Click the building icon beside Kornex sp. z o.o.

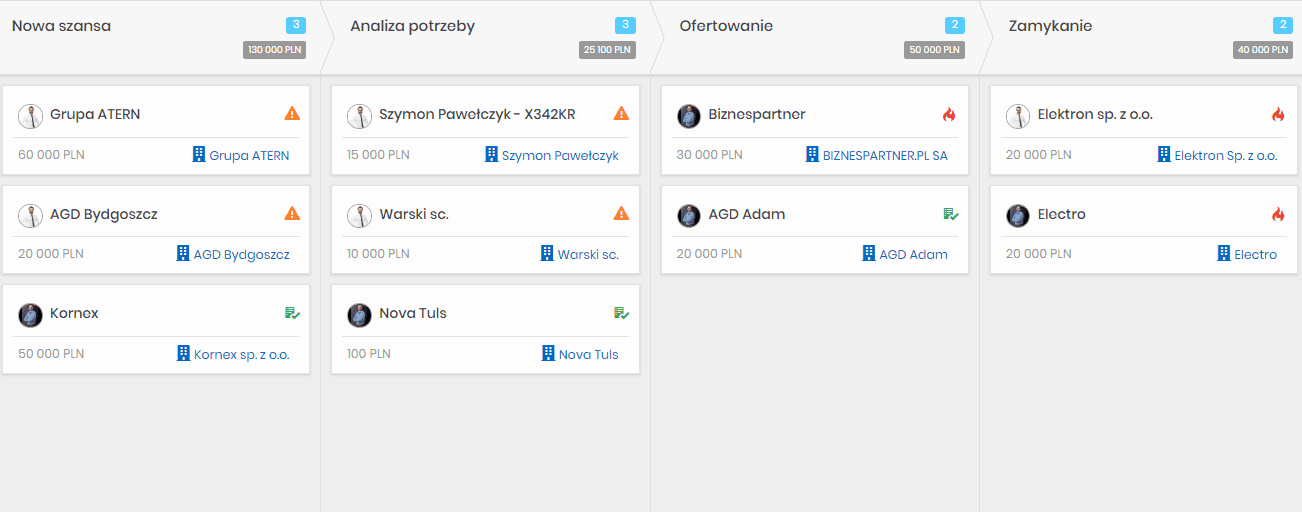(183, 353)
